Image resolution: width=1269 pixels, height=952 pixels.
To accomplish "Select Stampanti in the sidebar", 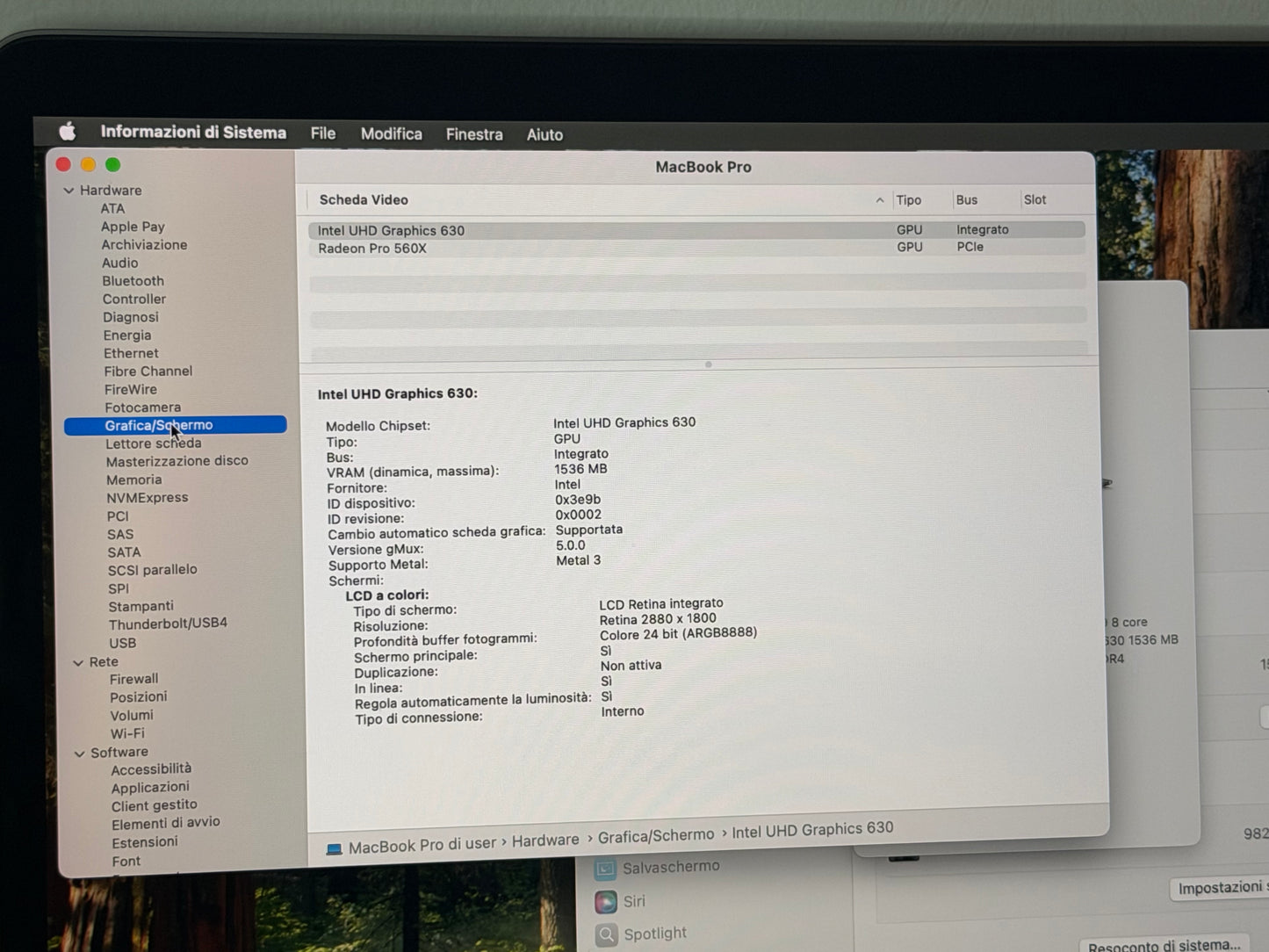I will (141, 607).
